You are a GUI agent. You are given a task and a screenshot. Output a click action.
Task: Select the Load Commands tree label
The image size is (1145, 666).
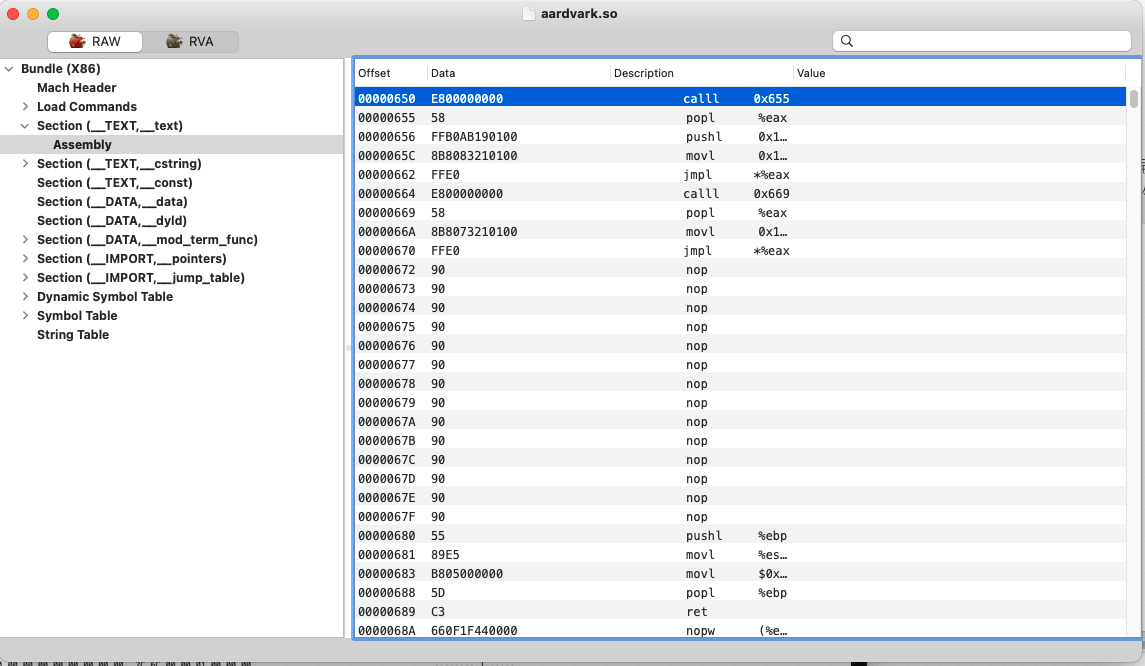pos(87,107)
